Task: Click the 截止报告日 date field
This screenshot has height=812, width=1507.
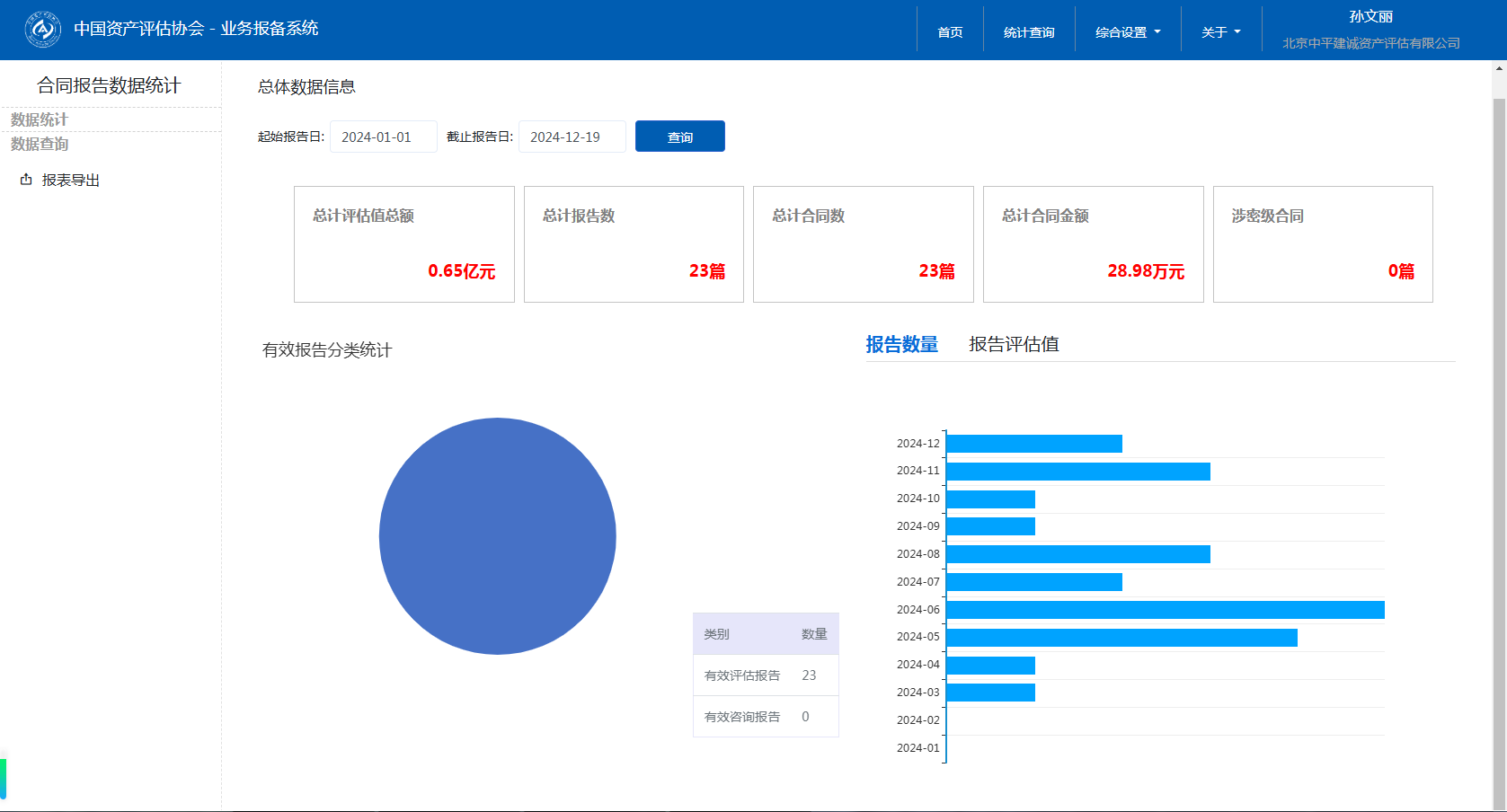Action: [x=572, y=137]
